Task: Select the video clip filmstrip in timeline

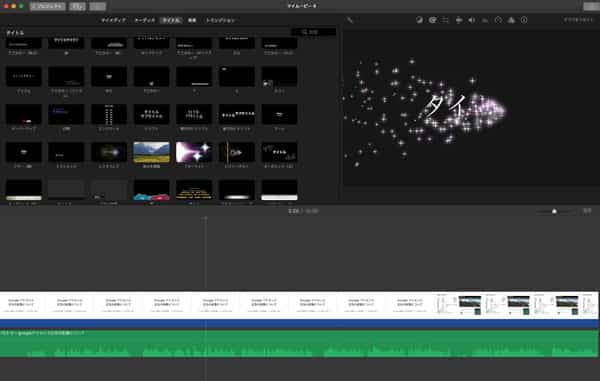Action: (299, 305)
